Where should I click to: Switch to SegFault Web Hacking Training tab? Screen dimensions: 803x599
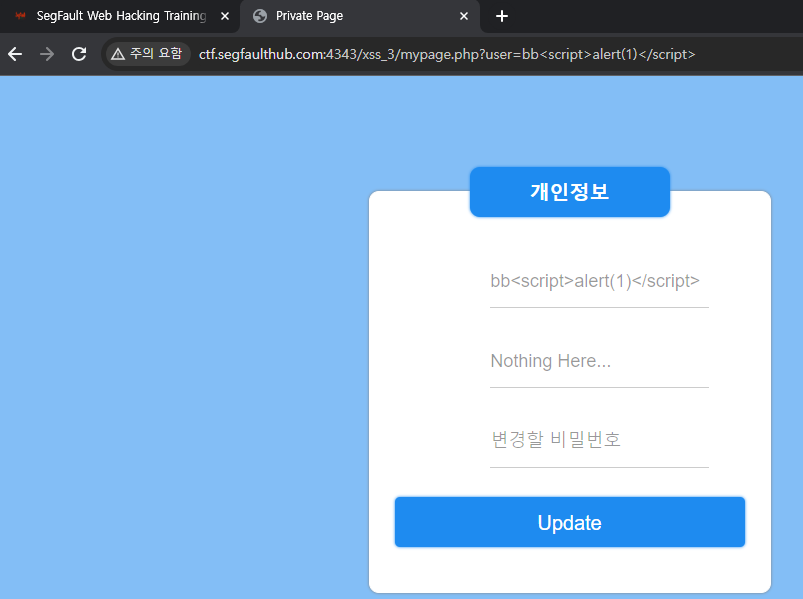click(x=120, y=16)
